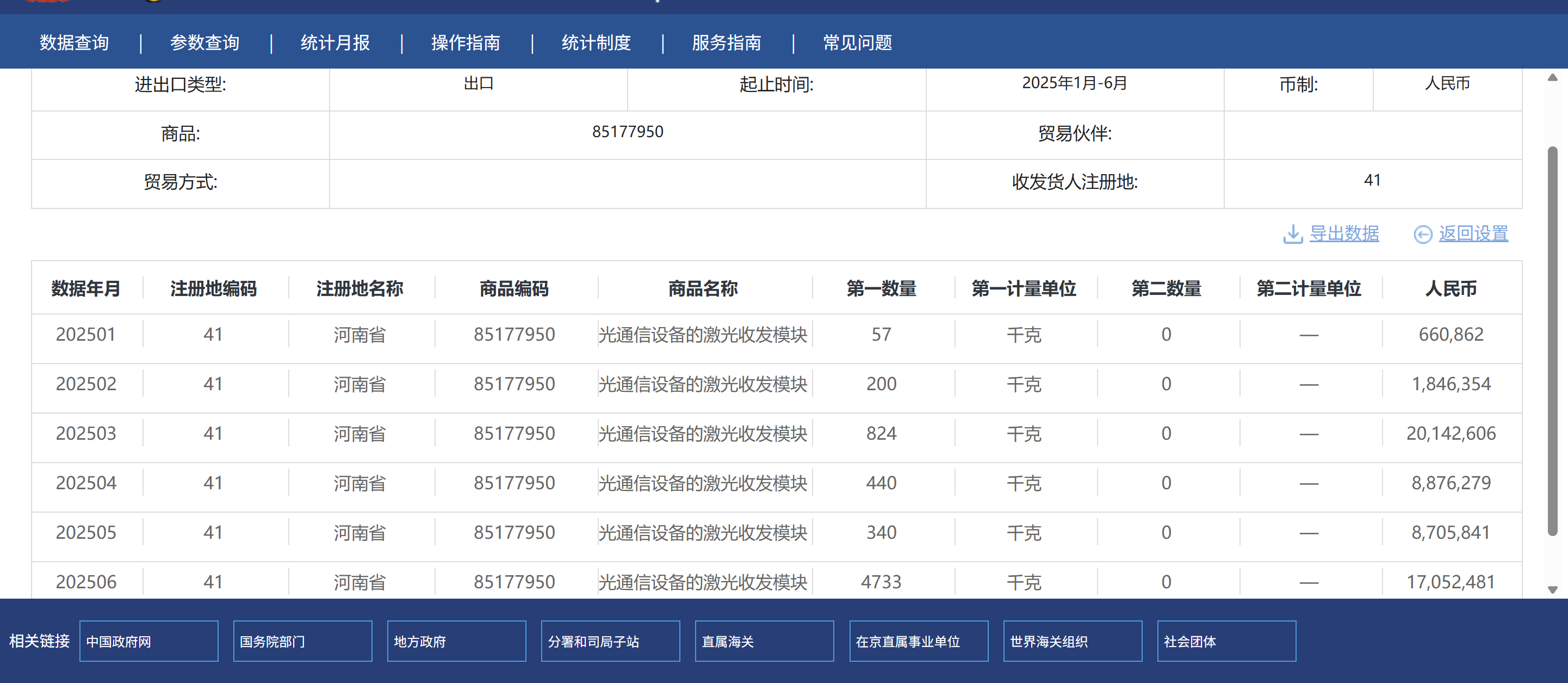The image size is (1568, 683).
Task: Click the 注册地编码 column header
Action: [214, 288]
